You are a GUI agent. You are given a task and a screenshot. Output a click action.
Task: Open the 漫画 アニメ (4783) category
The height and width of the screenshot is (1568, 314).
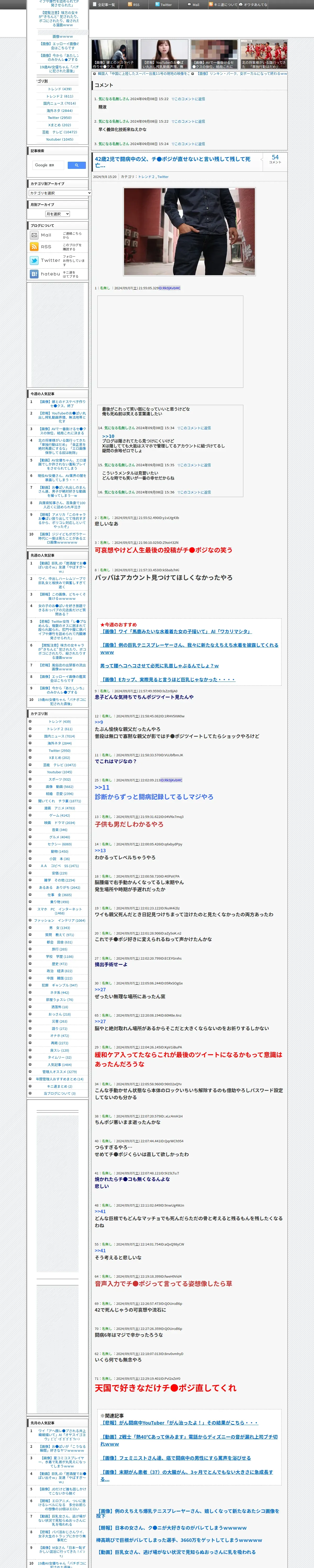59,808
